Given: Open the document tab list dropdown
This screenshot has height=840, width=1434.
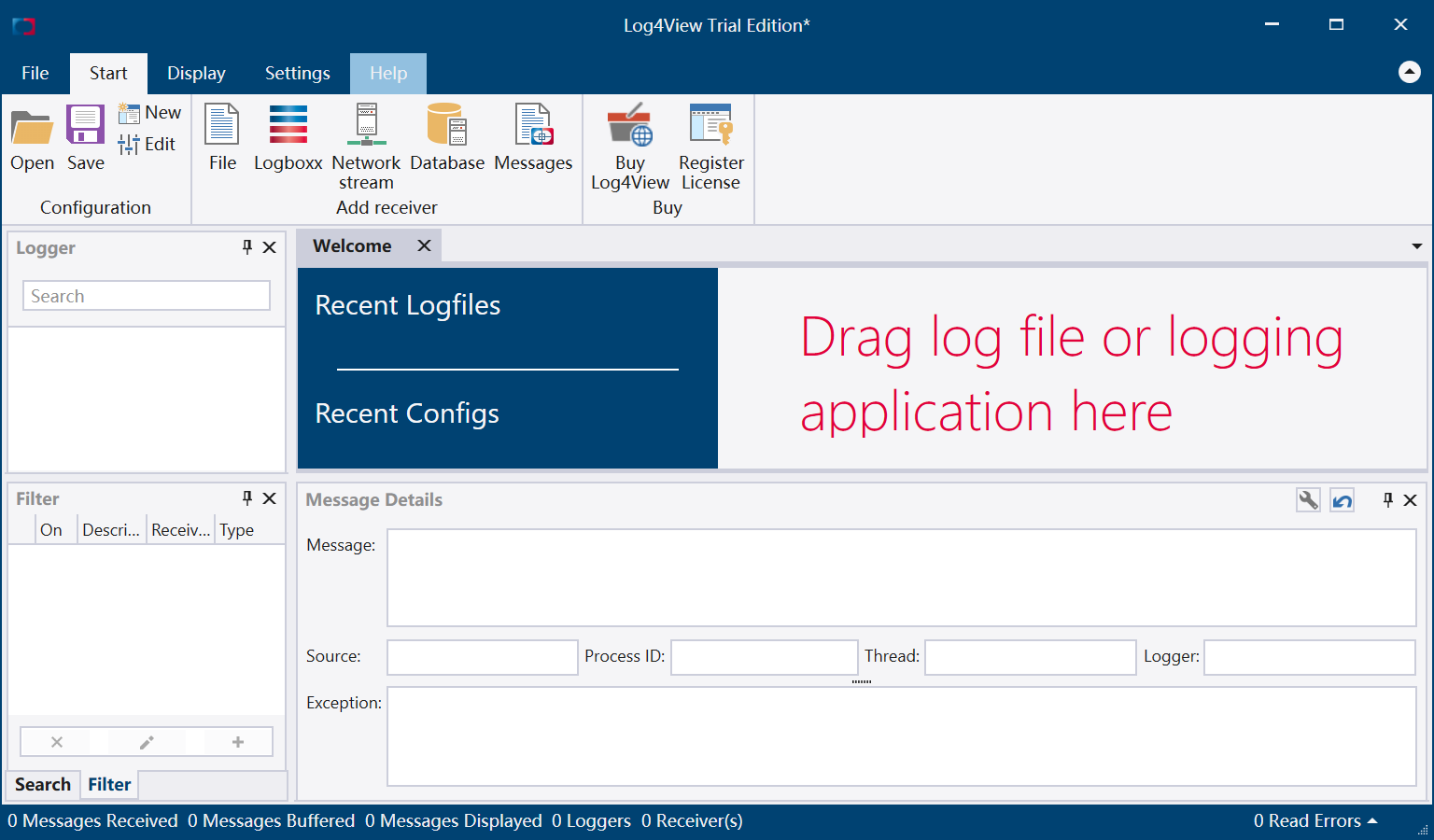Looking at the screenshot, I should click(x=1416, y=245).
